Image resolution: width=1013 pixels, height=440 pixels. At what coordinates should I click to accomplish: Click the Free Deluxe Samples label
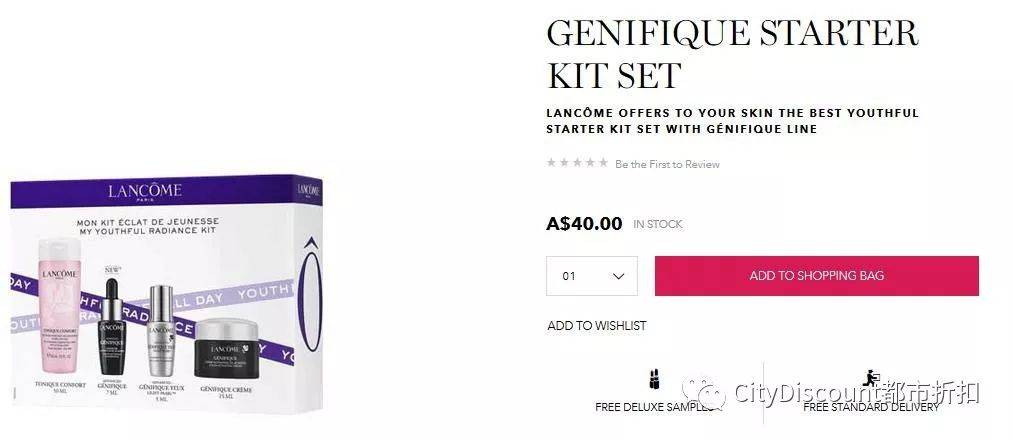point(654,408)
